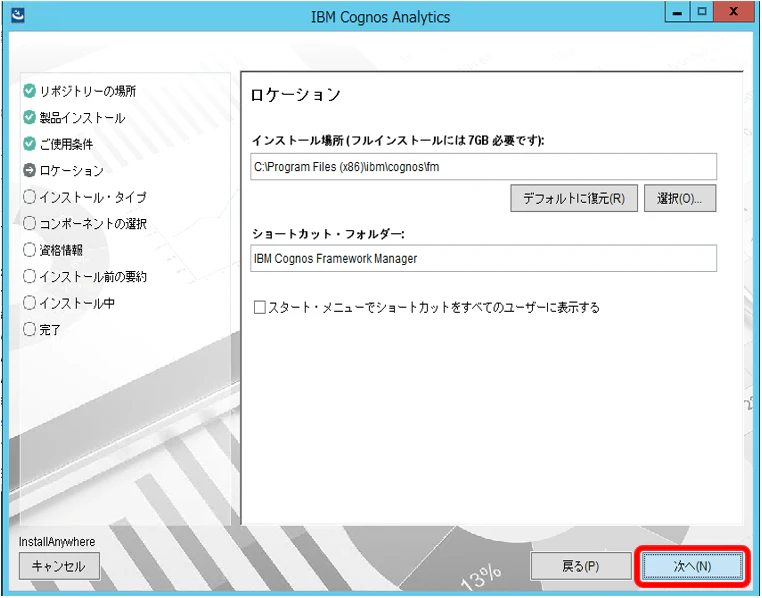Click the circle icon beside インストール中

[x=30, y=303]
